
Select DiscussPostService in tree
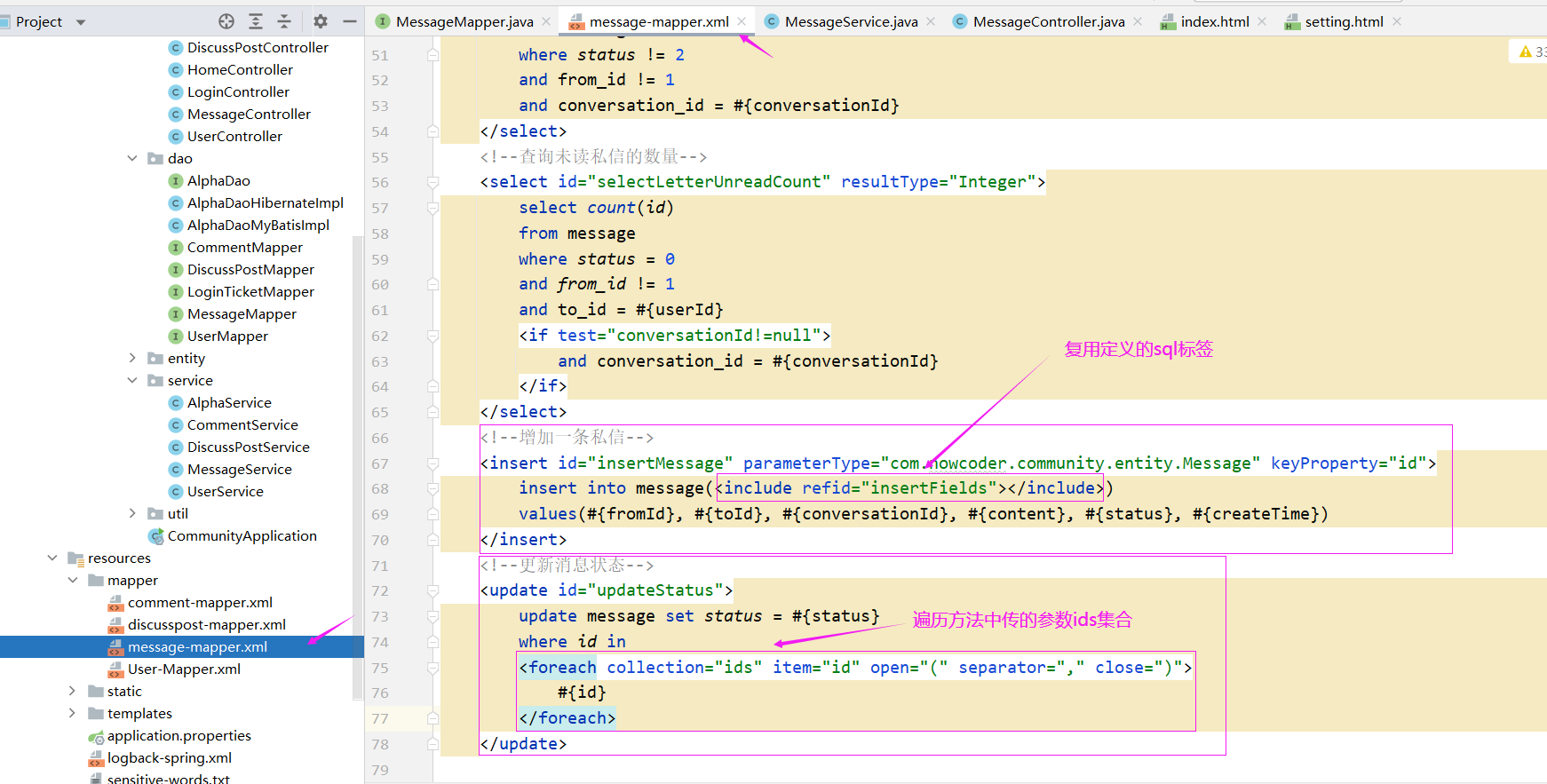[x=248, y=447]
